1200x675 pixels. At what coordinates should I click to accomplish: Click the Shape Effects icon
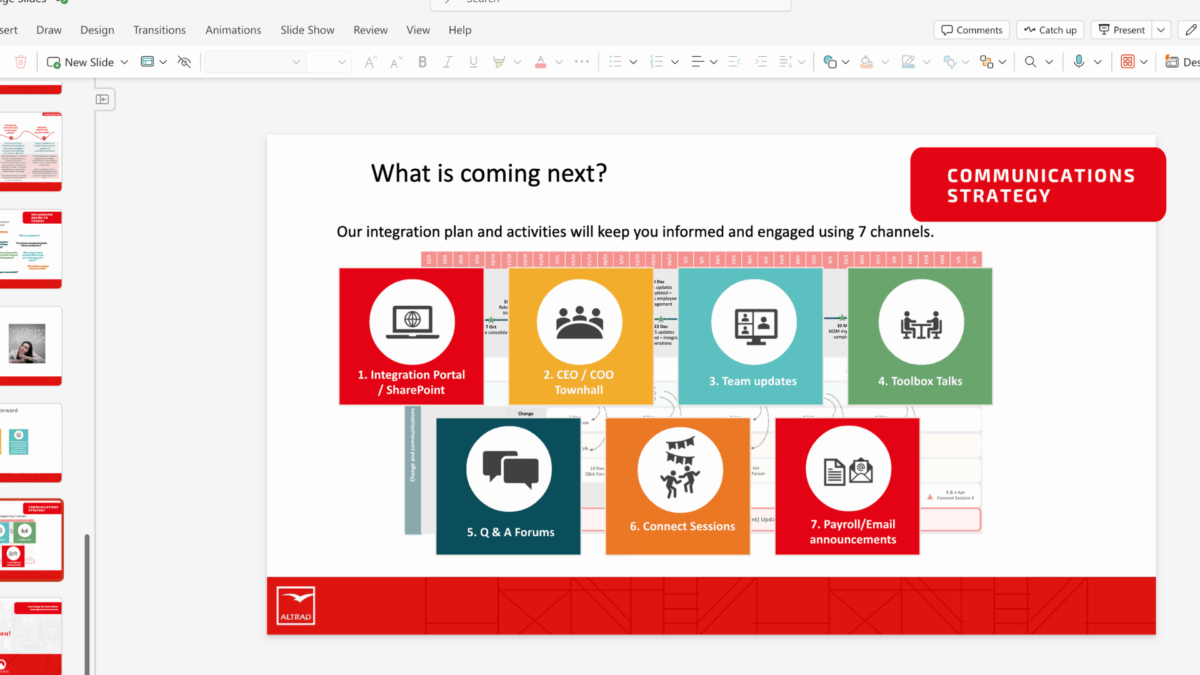coord(949,62)
